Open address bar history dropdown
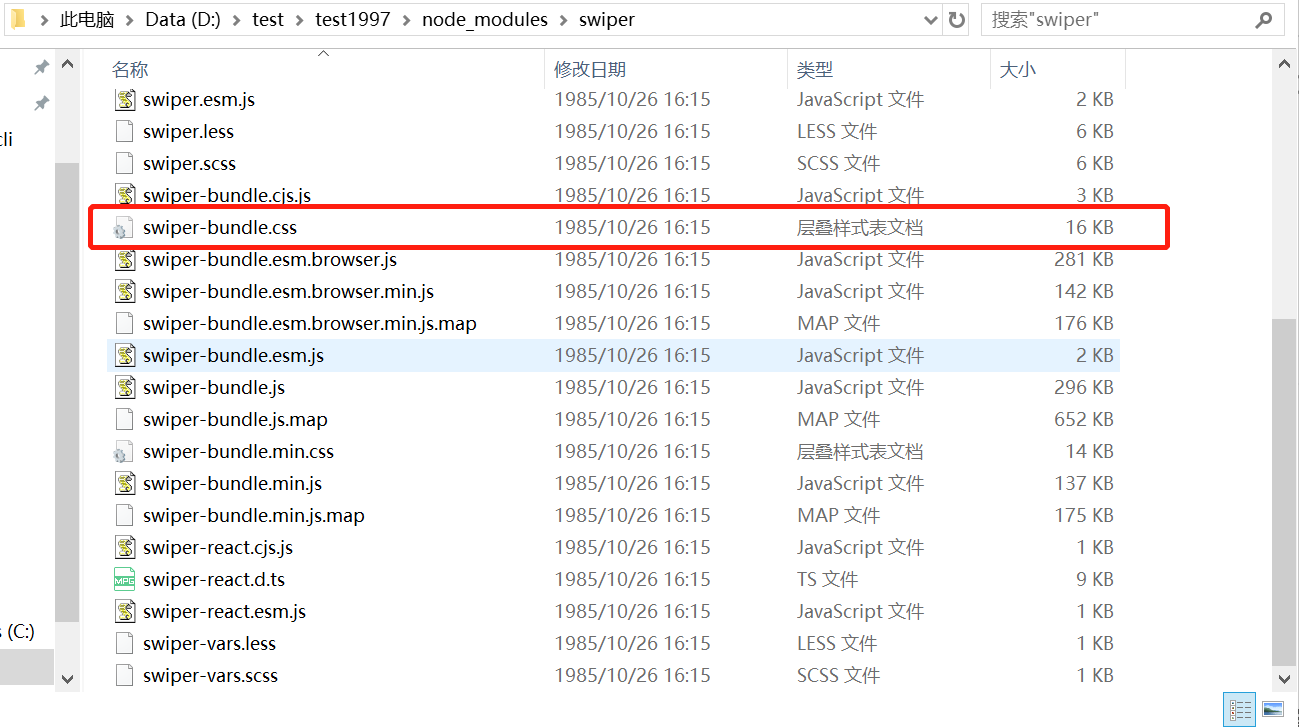 [x=931, y=19]
